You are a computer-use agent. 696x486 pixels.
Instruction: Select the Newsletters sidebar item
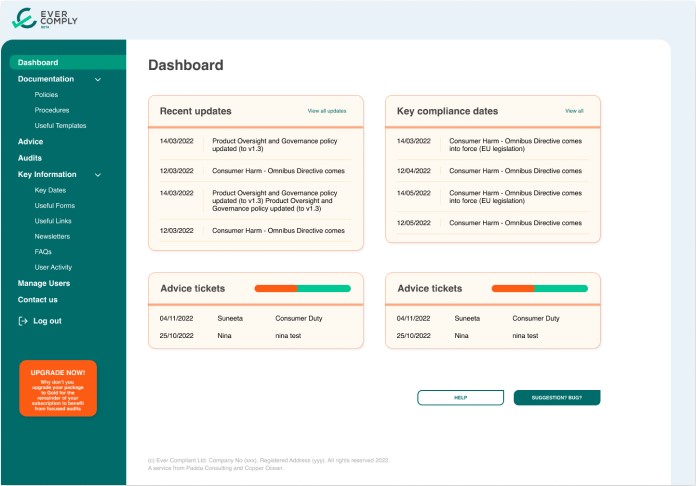coord(52,236)
